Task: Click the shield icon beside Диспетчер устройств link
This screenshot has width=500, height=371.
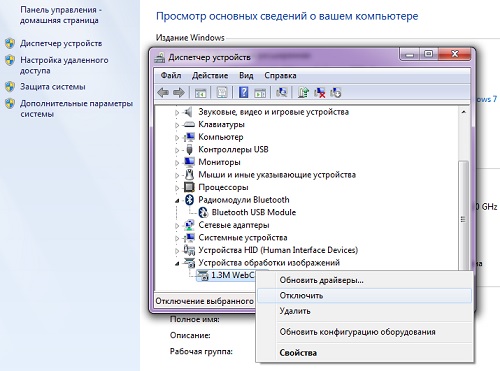Action: click(x=10, y=43)
